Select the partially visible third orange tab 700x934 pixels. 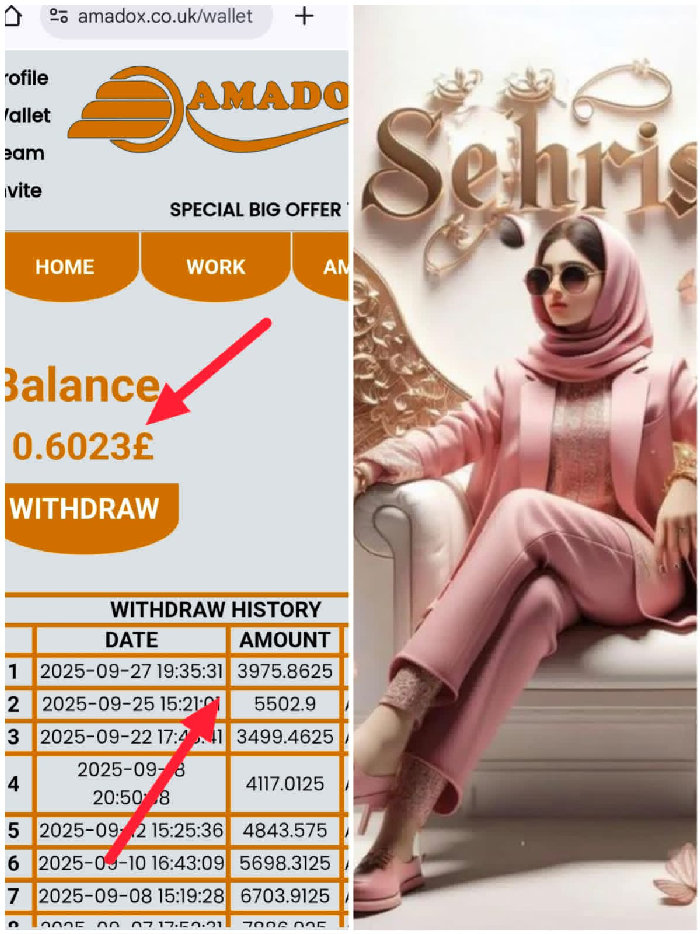(x=321, y=266)
